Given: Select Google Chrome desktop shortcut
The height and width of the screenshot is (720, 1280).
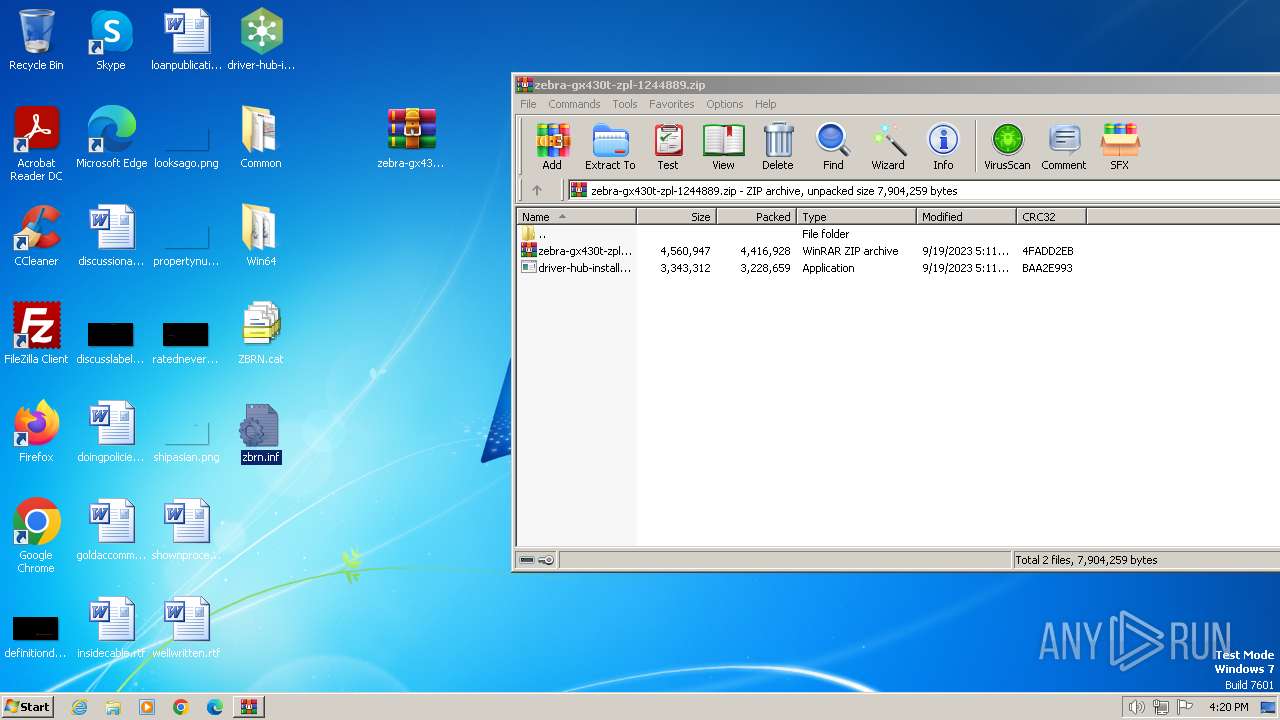Looking at the screenshot, I should click(x=36, y=536).
